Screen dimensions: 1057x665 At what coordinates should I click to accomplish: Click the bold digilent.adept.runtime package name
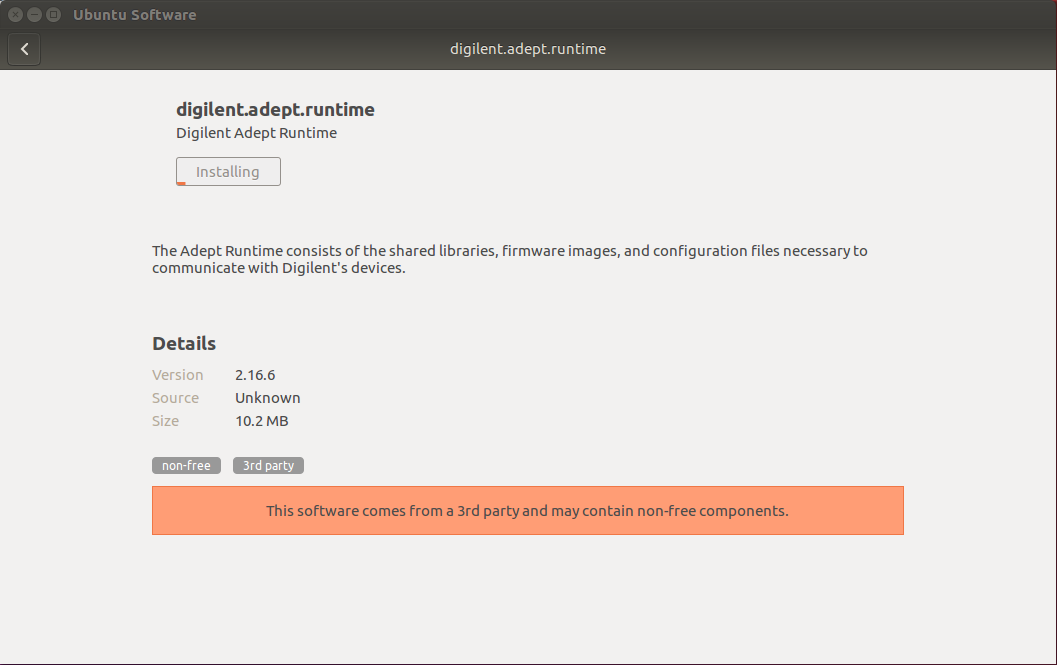point(275,109)
